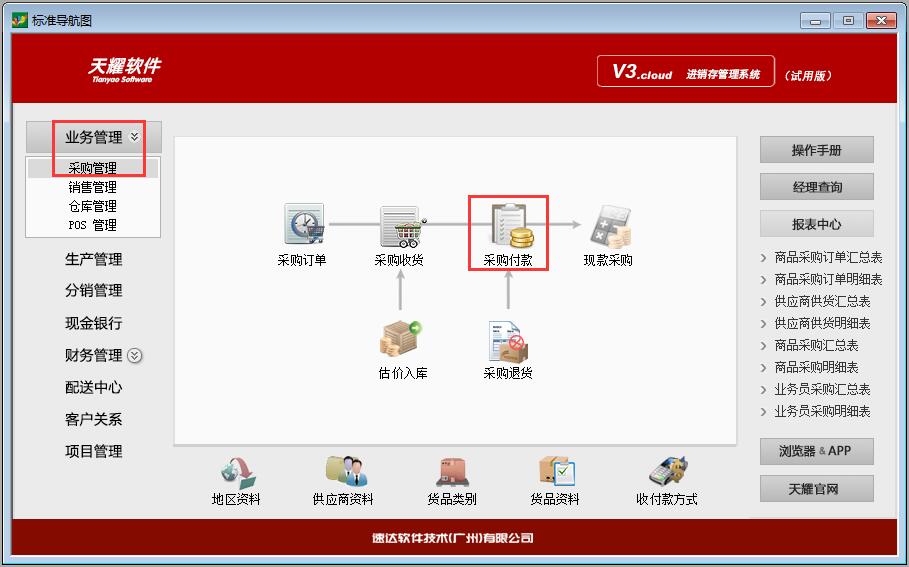Open the 采购付款 clipboard and coins icon

click(x=512, y=224)
